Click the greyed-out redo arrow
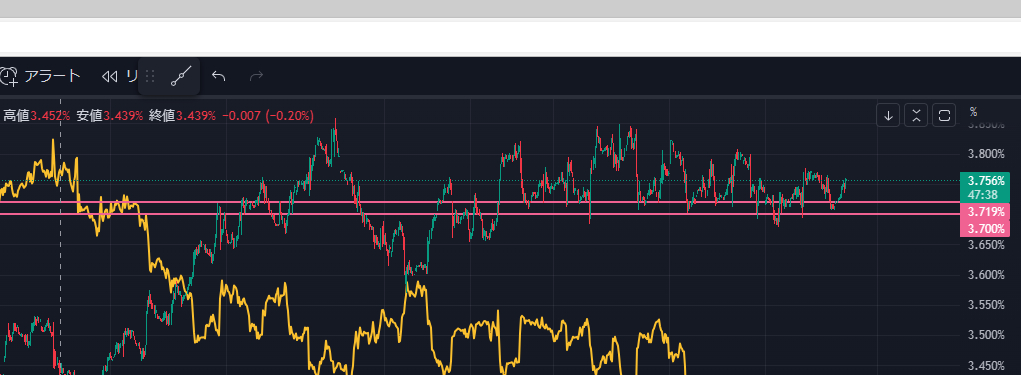The width and height of the screenshot is (1021, 375). click(x=257, y=77)
